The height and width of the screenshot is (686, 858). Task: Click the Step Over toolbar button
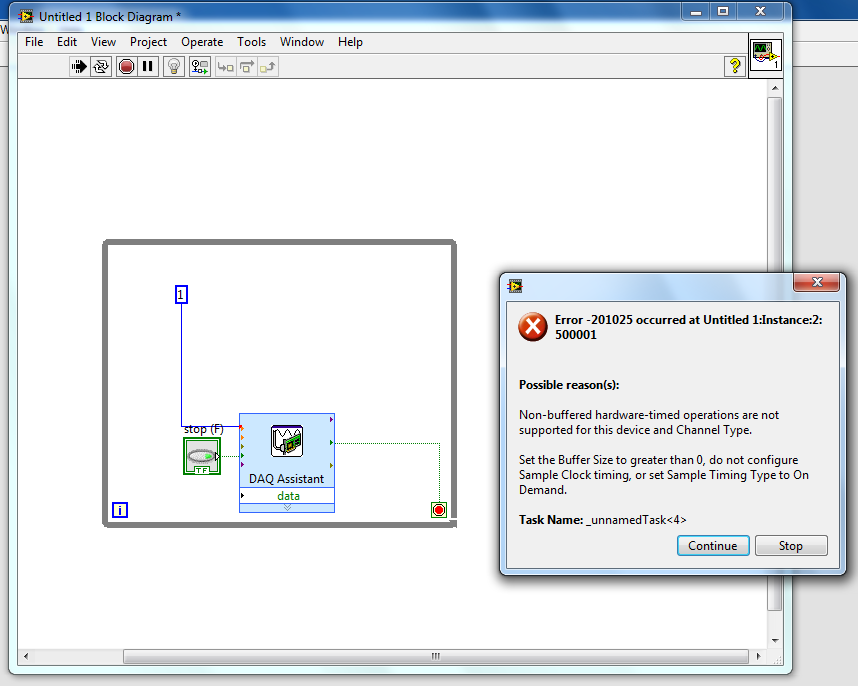(247, 67)
